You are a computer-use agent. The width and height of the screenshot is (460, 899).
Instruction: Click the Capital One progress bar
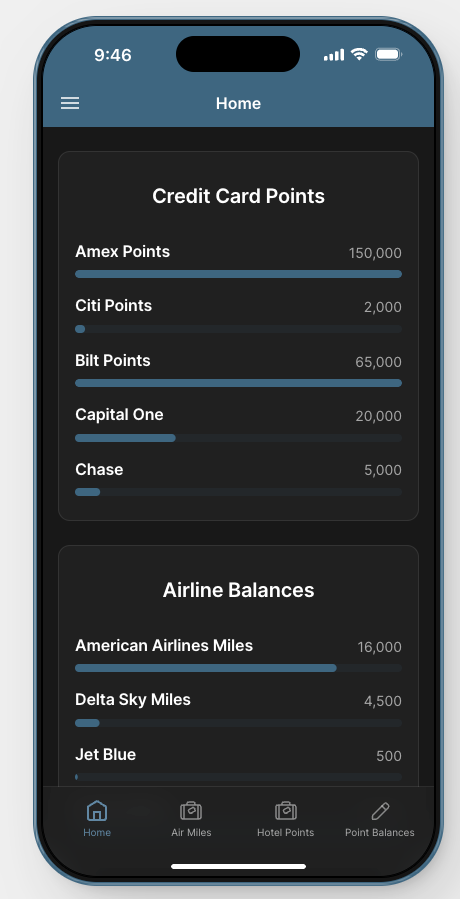[239, 438]
